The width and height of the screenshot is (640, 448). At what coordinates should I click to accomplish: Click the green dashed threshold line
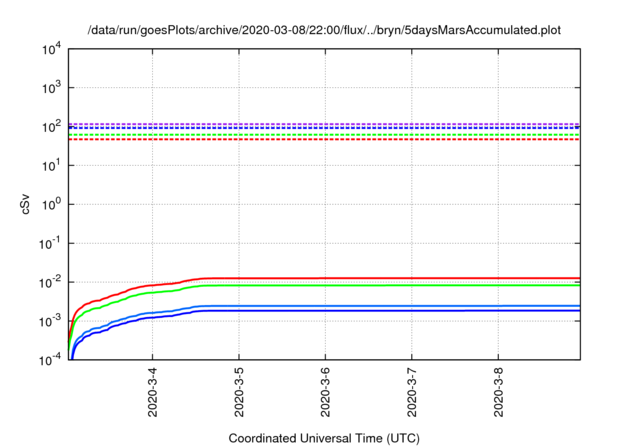[324, 135]
